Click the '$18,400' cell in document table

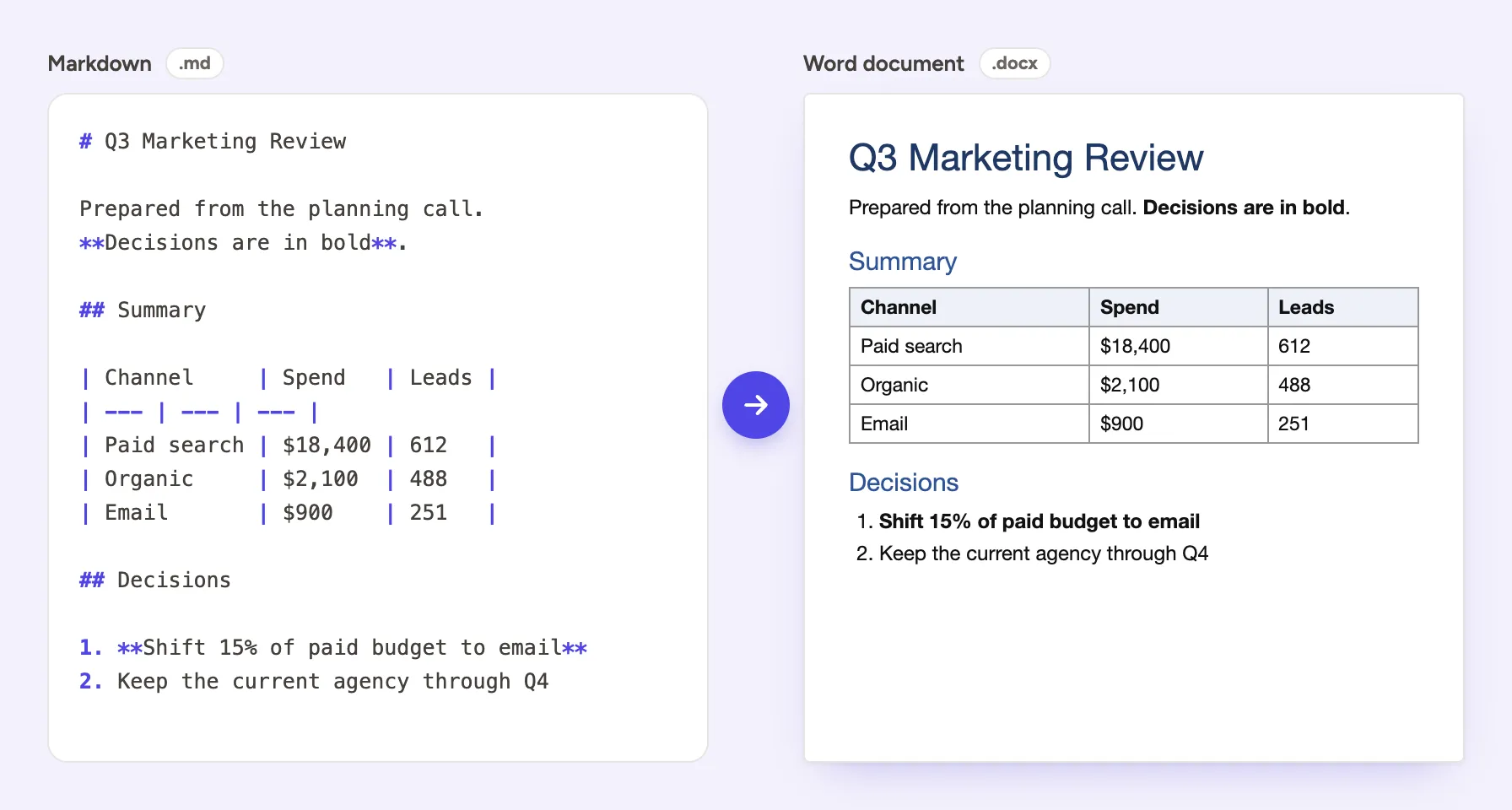(1179, 346)
